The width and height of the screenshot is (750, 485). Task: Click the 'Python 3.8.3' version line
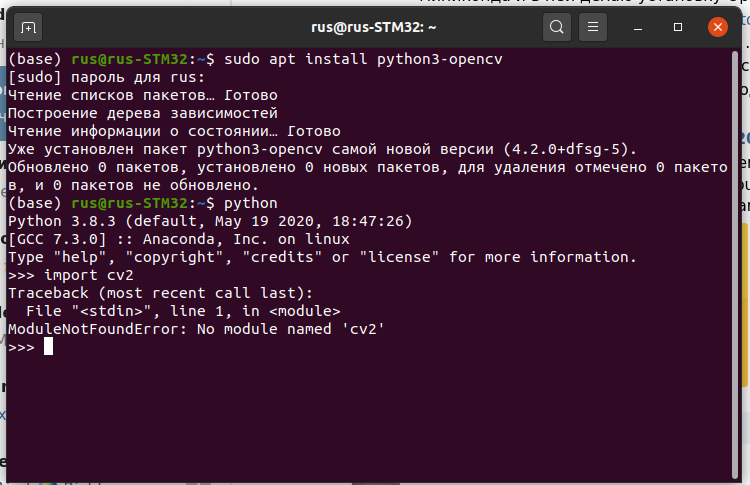click(x=210, y=221)
